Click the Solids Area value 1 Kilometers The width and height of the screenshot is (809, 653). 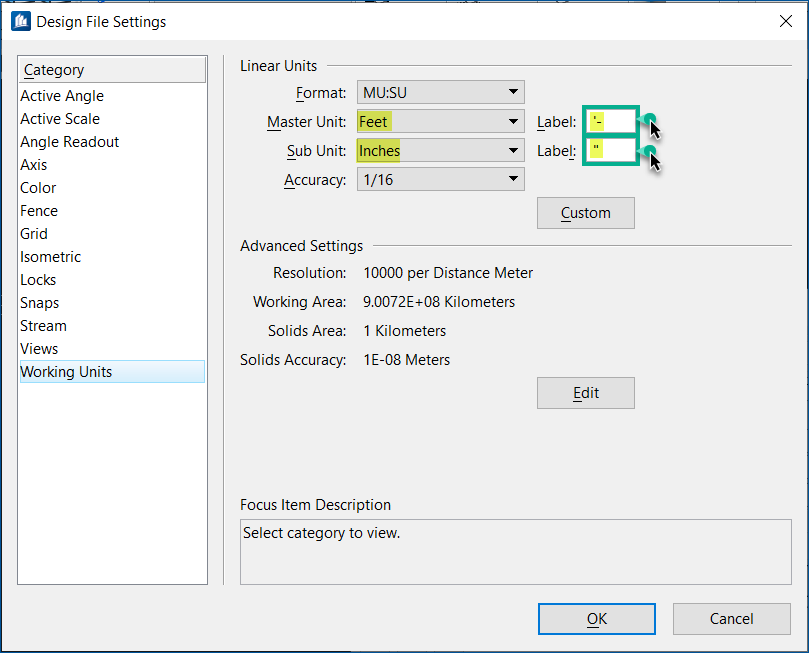(x=404, y=331)
